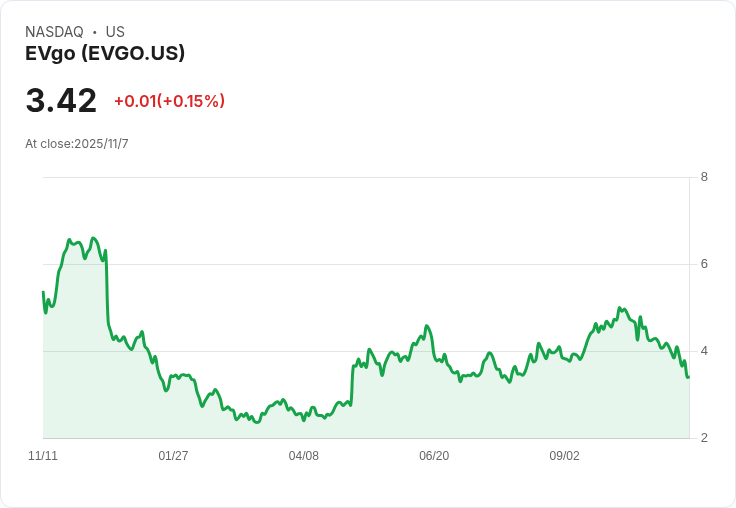Select the 01/27 date axis label

[173, 456]
